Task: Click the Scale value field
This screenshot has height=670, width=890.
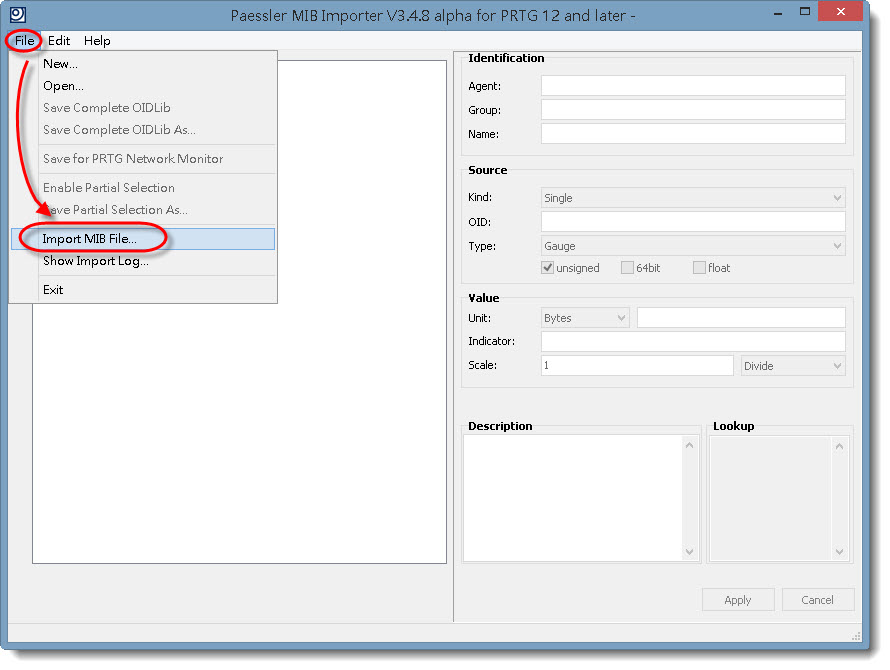Action: [x=637, y=366]
